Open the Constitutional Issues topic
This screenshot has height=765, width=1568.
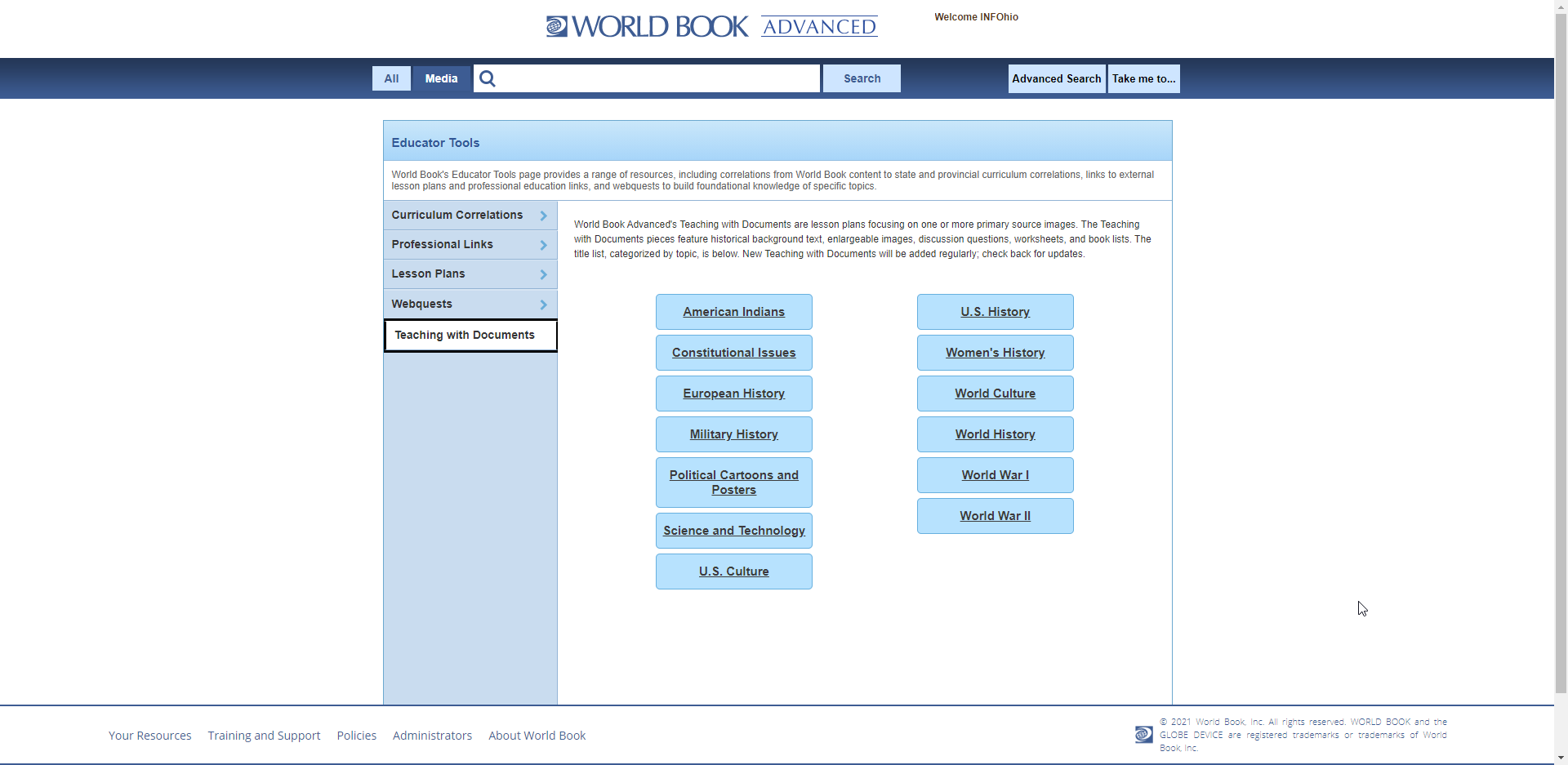tap(733, 353)
